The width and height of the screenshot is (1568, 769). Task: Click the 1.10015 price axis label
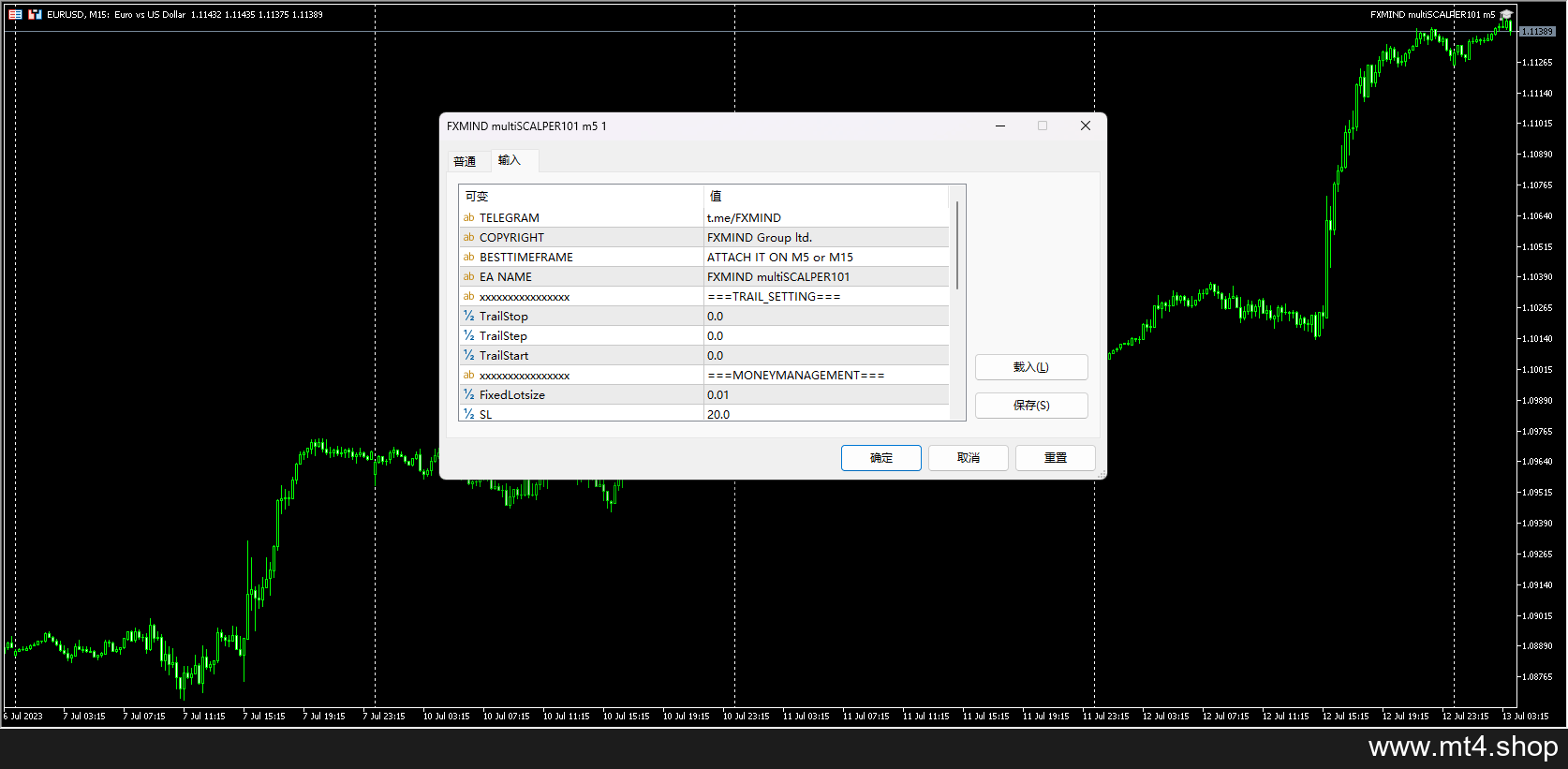point(1537,370)
